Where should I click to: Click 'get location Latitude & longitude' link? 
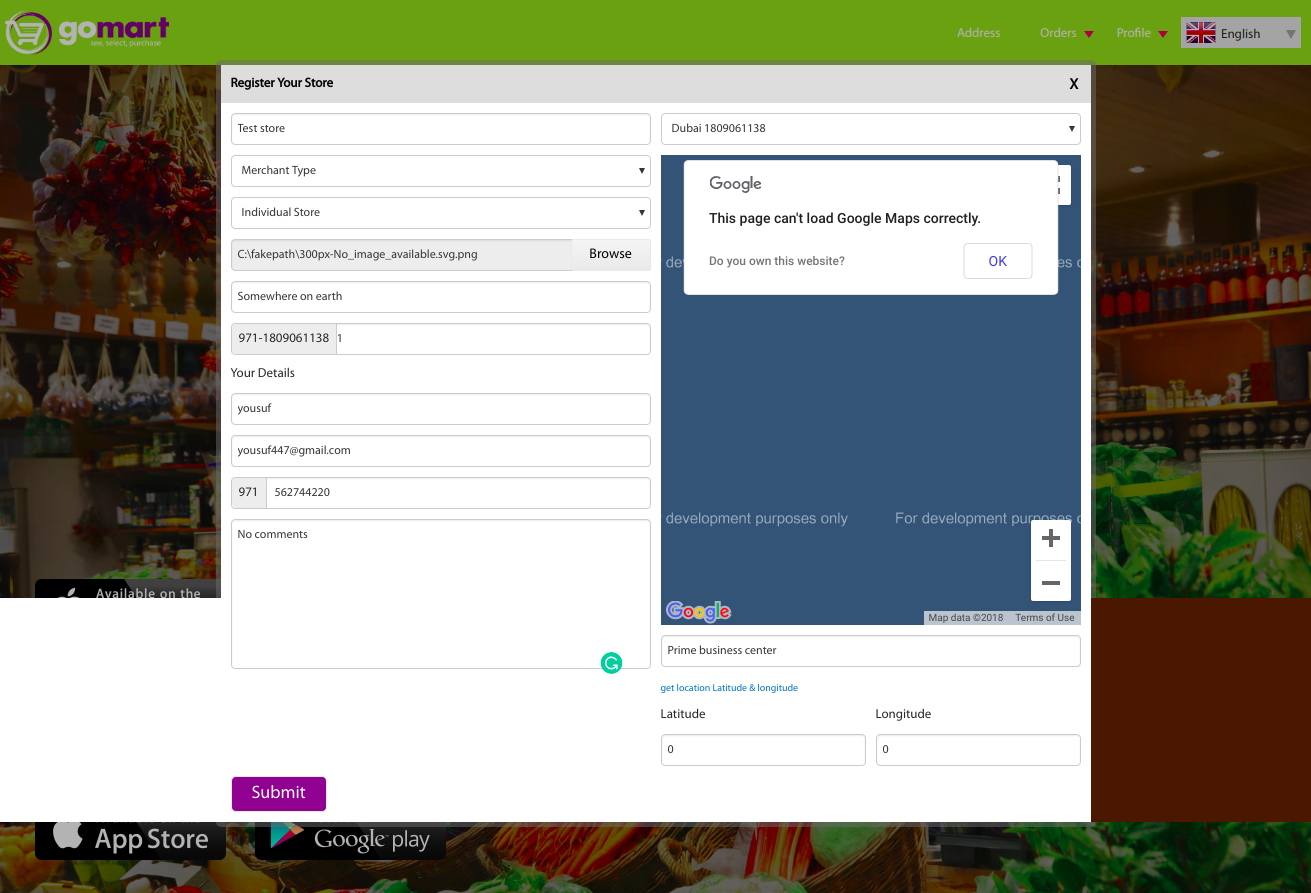(x=729, y=688)
